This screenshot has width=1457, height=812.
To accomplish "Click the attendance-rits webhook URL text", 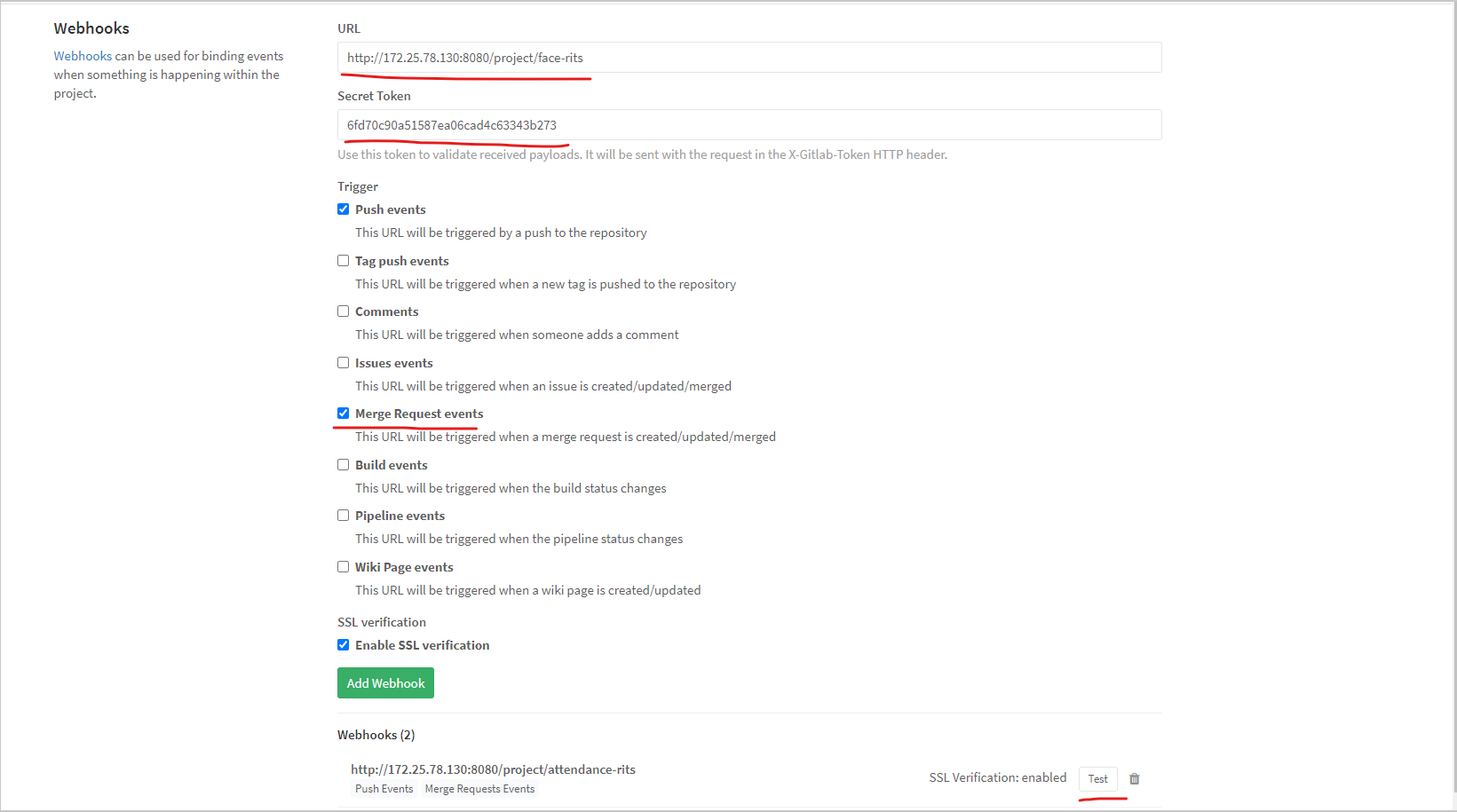I will tap(493, 769).
